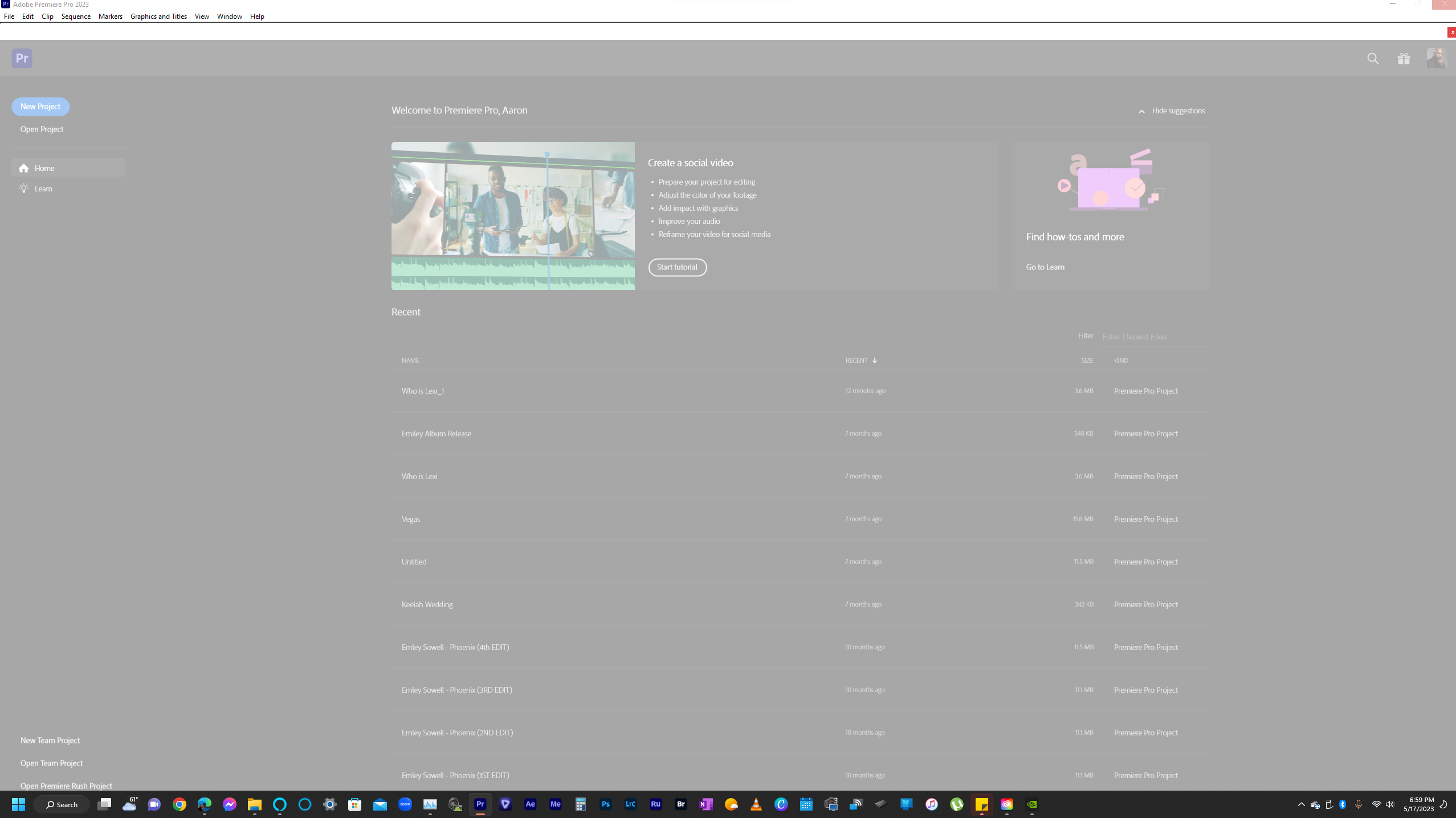Screen dimensions: 1456x818
Task: Launch Photoshop from the taskbar
Action: coord(605,804)
